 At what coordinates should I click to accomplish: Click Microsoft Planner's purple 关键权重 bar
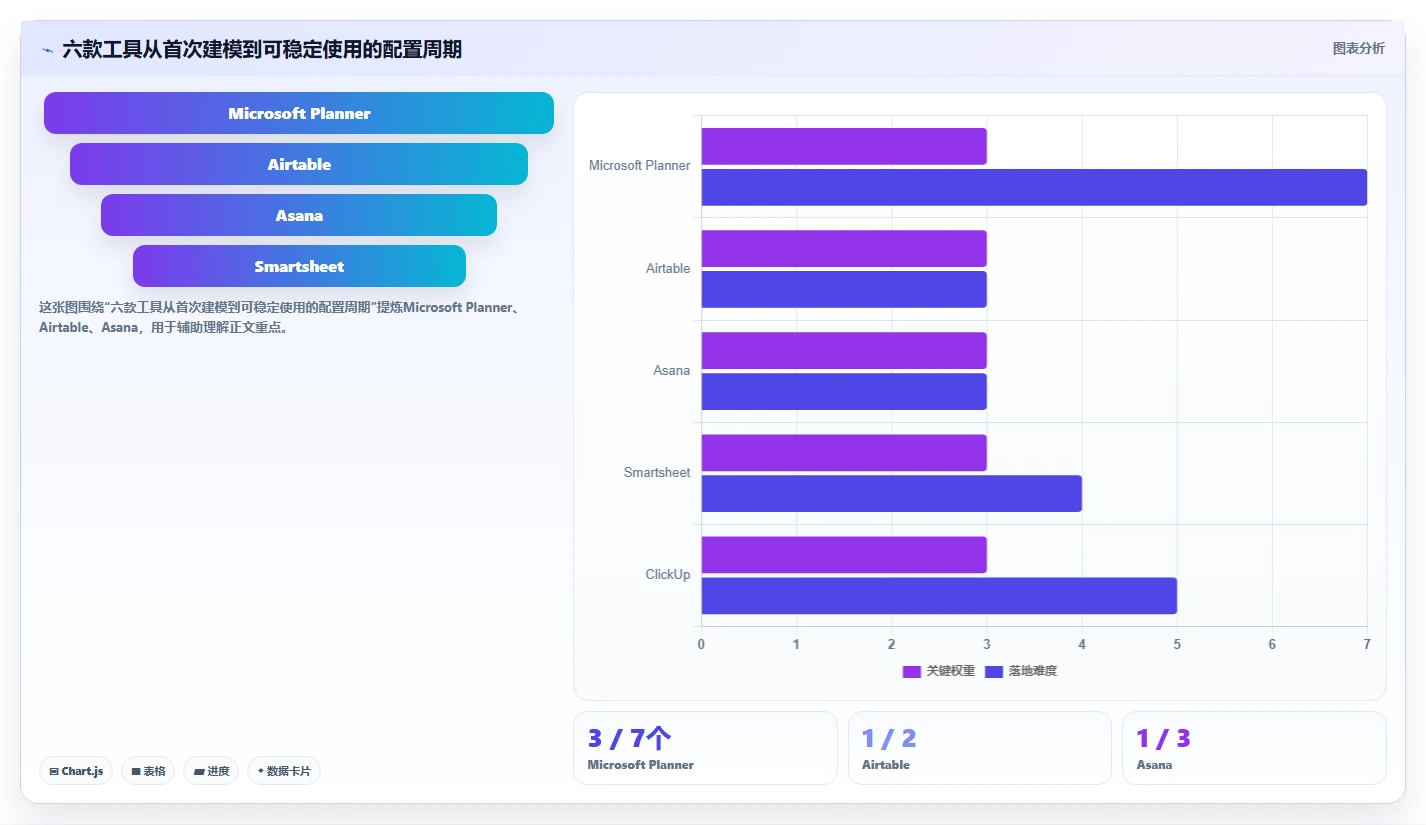tap(844, 146)
